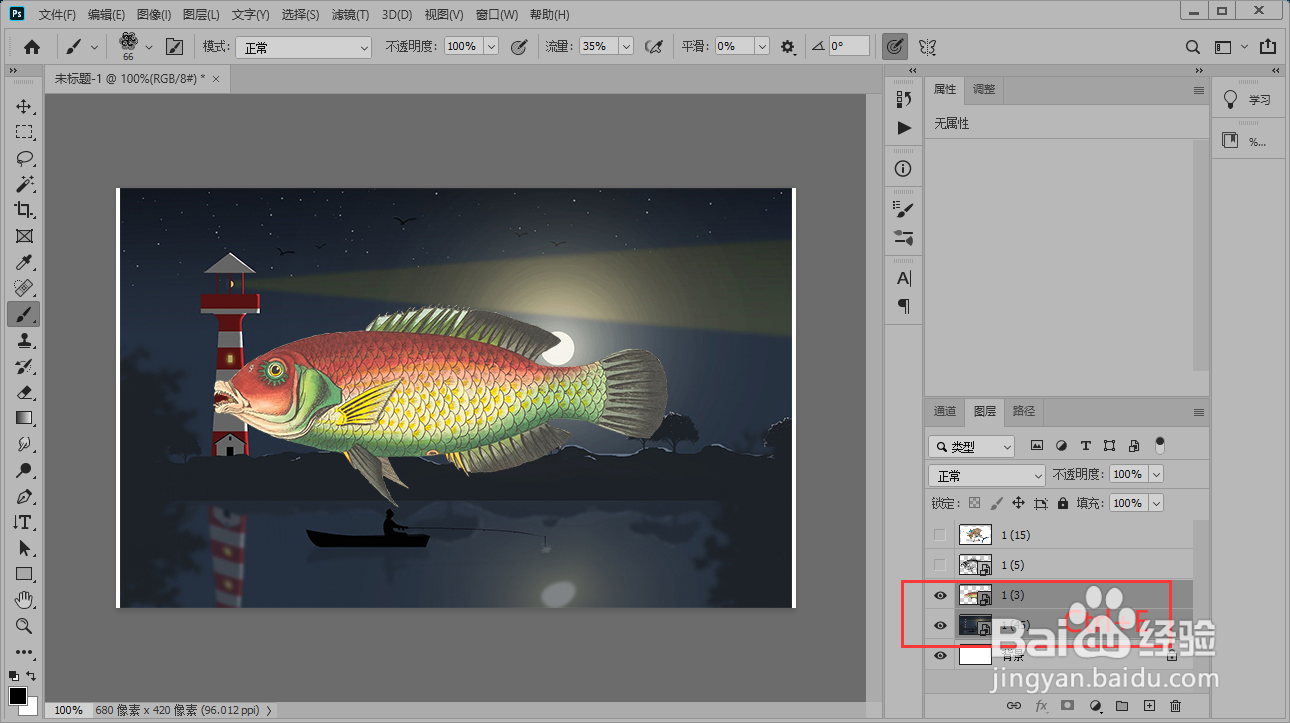
Task: Select the Eraser tool
Action: [24, 392]
